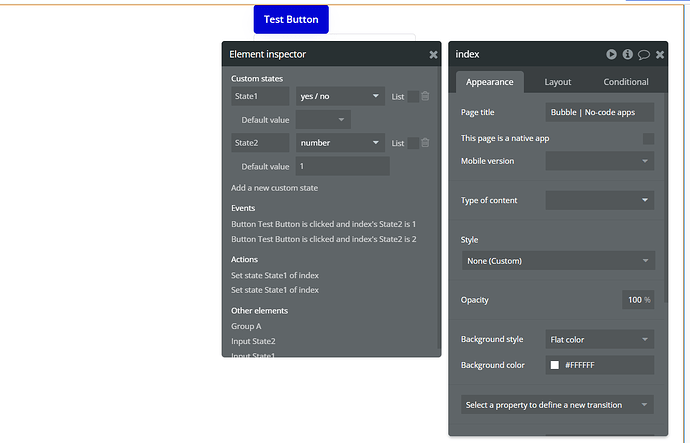Switch to the Conditional tab
This screenshot has height=443, width=690.
click(626, 82)
